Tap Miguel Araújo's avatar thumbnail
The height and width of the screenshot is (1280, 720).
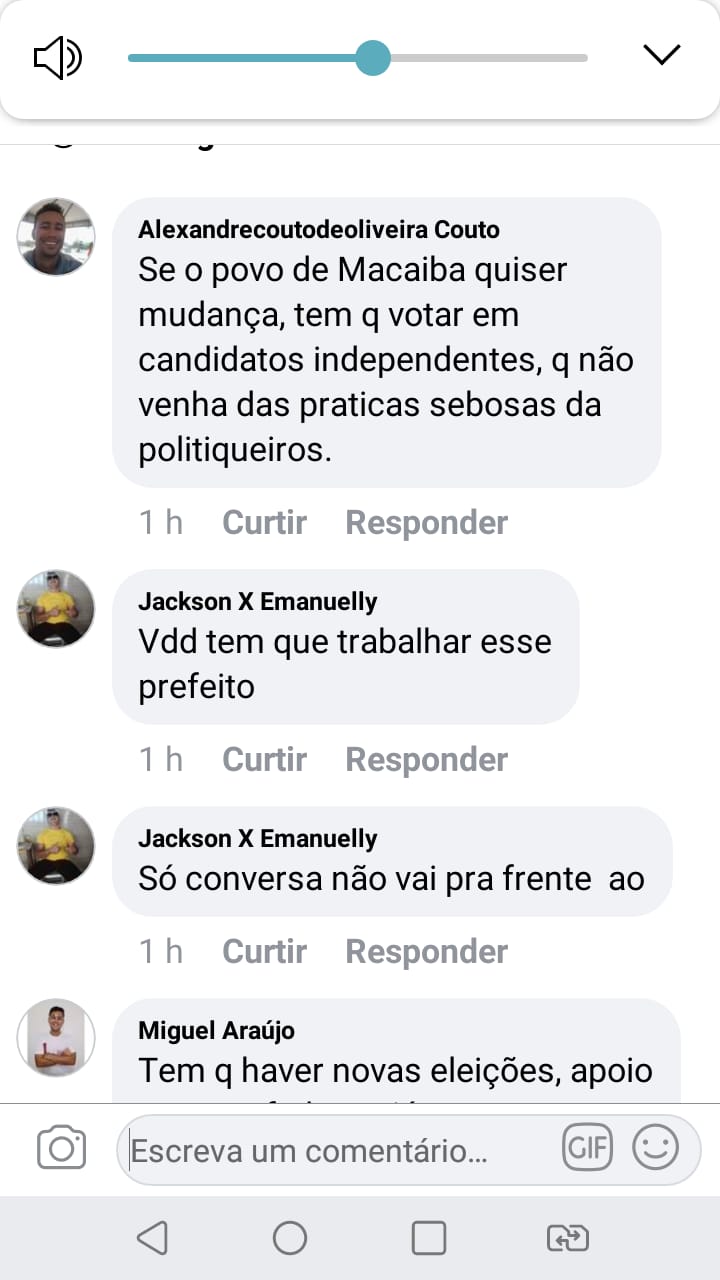point(56,1037)
